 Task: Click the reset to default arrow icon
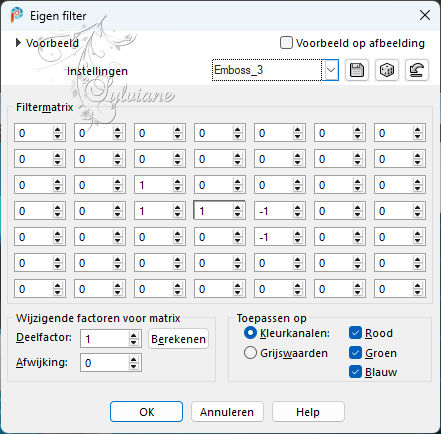(x=417, y=70)
